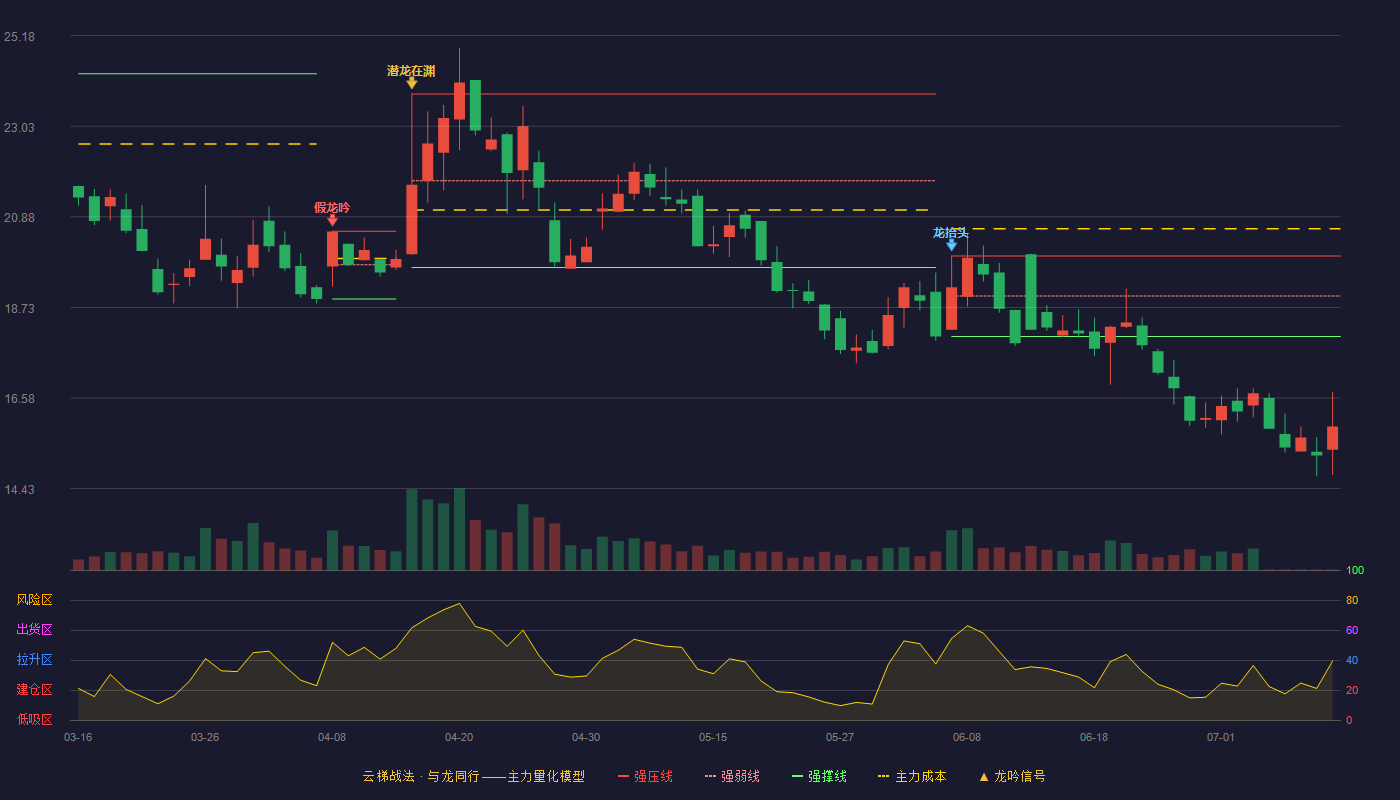Click the 04-08 date axis label
Viewport: 1400px width, 800px height.
click(x=332, y=737)
